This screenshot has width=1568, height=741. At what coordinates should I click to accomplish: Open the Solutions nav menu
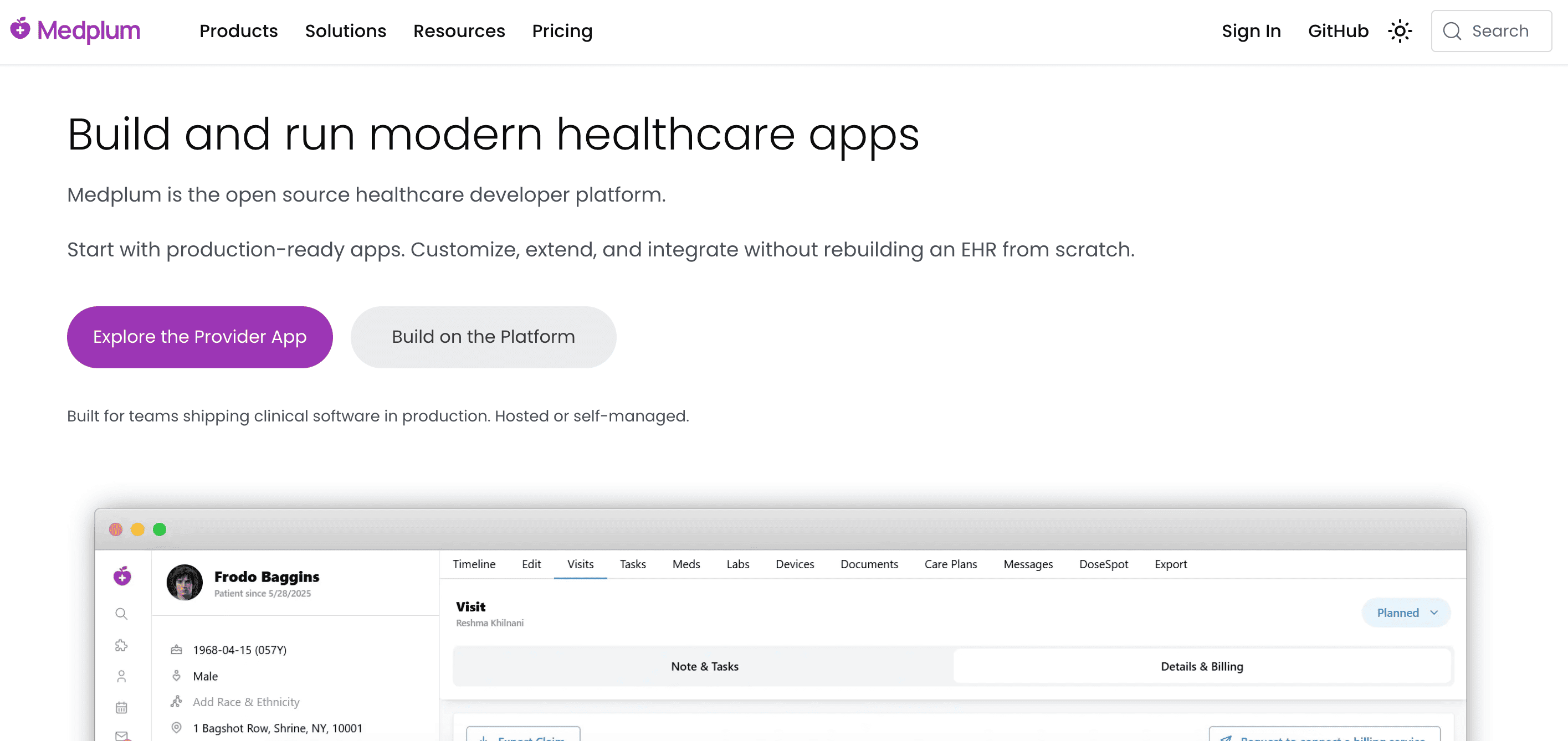pos(345,31)
